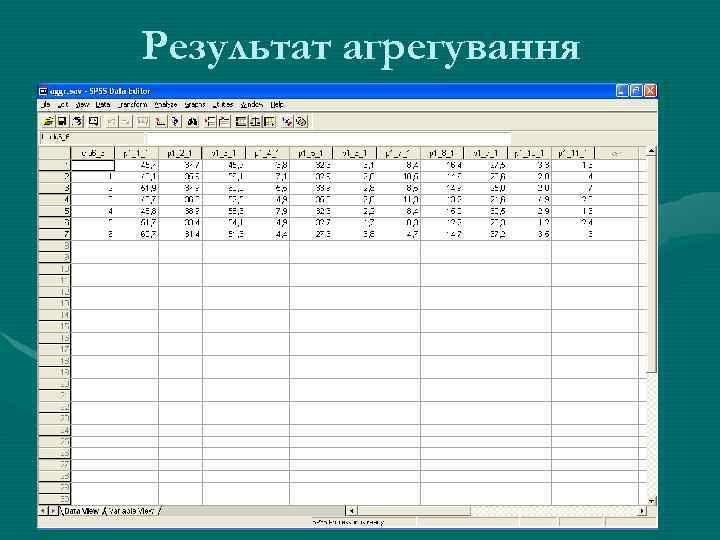Click cell '61,9' in row 3

(x=136, y=188)
